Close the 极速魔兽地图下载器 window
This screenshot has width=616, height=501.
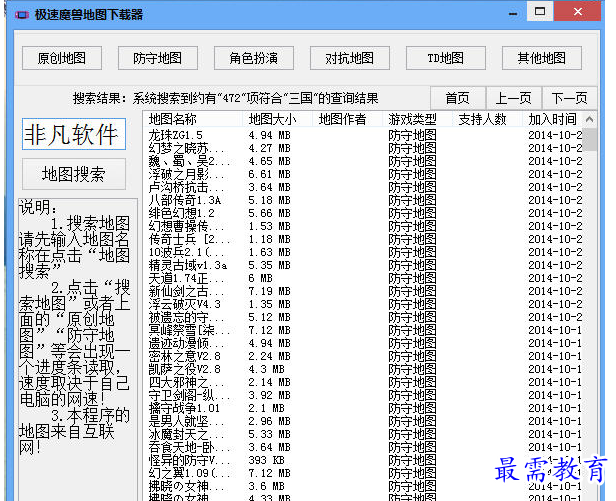578,11
